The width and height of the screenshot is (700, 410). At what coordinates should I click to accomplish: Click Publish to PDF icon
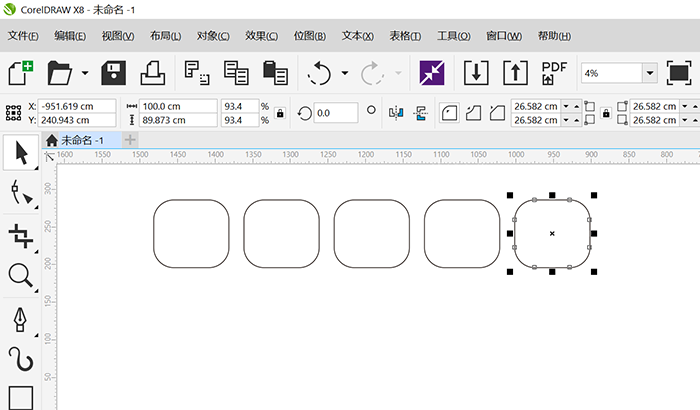[x=552, y=73]
